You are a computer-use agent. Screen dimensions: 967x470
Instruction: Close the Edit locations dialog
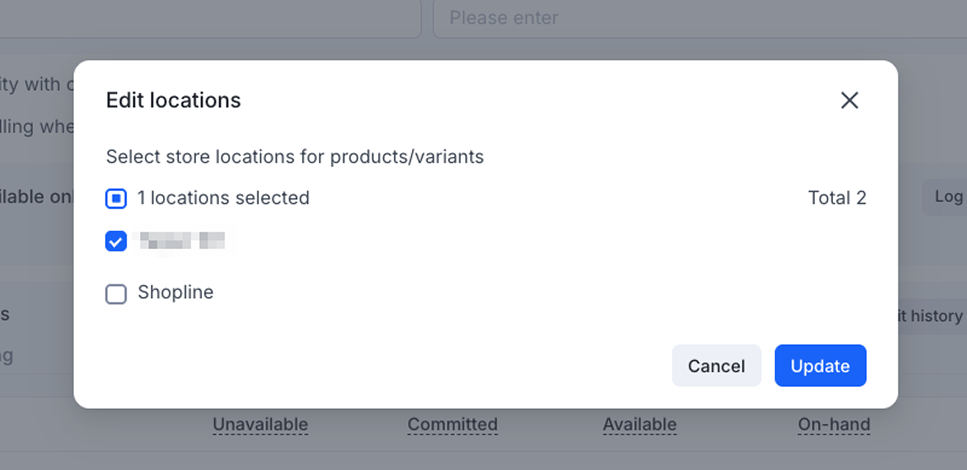pos(849,100)
